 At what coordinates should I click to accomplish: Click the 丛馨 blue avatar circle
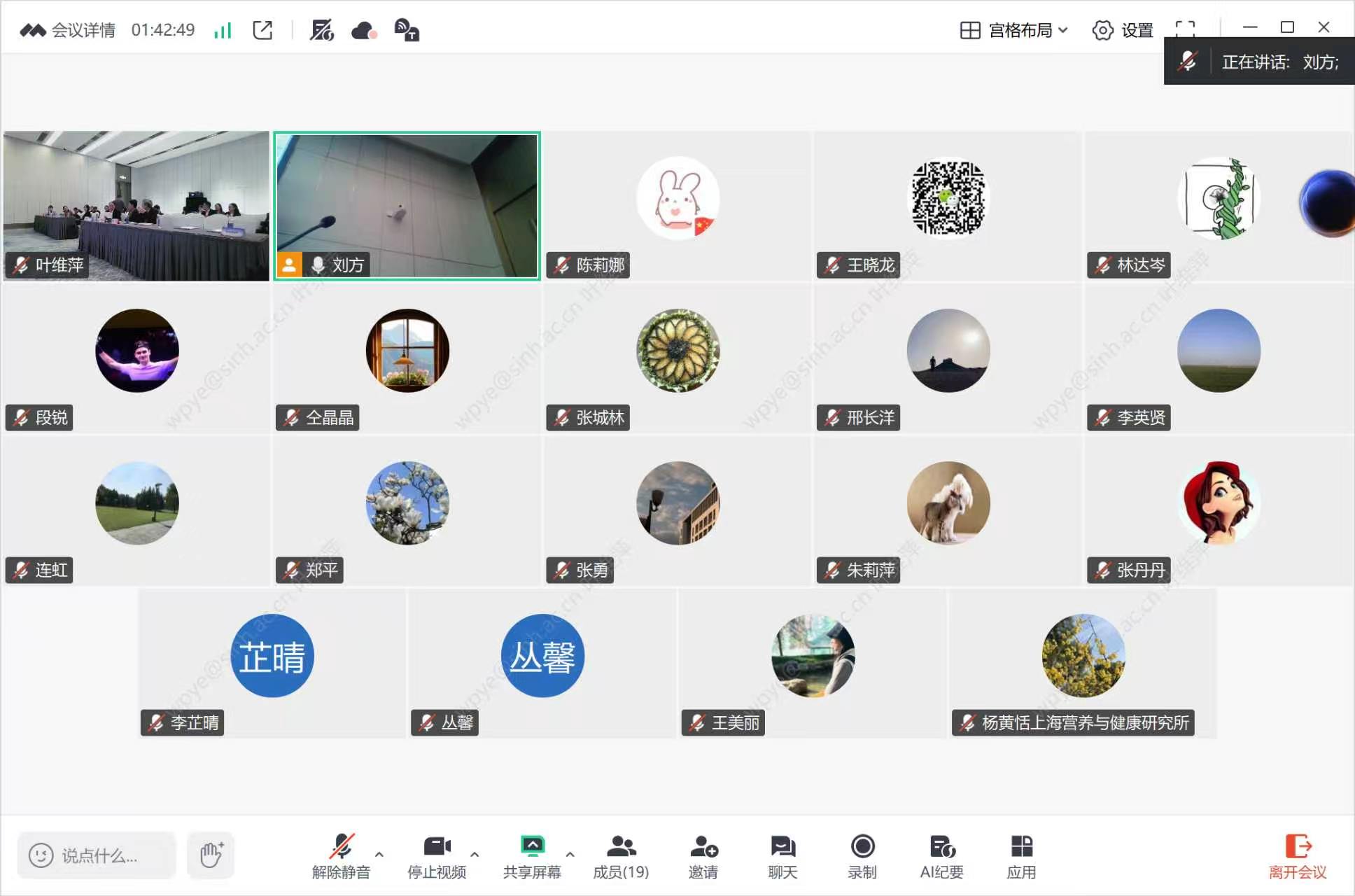(x=542, y=655)
